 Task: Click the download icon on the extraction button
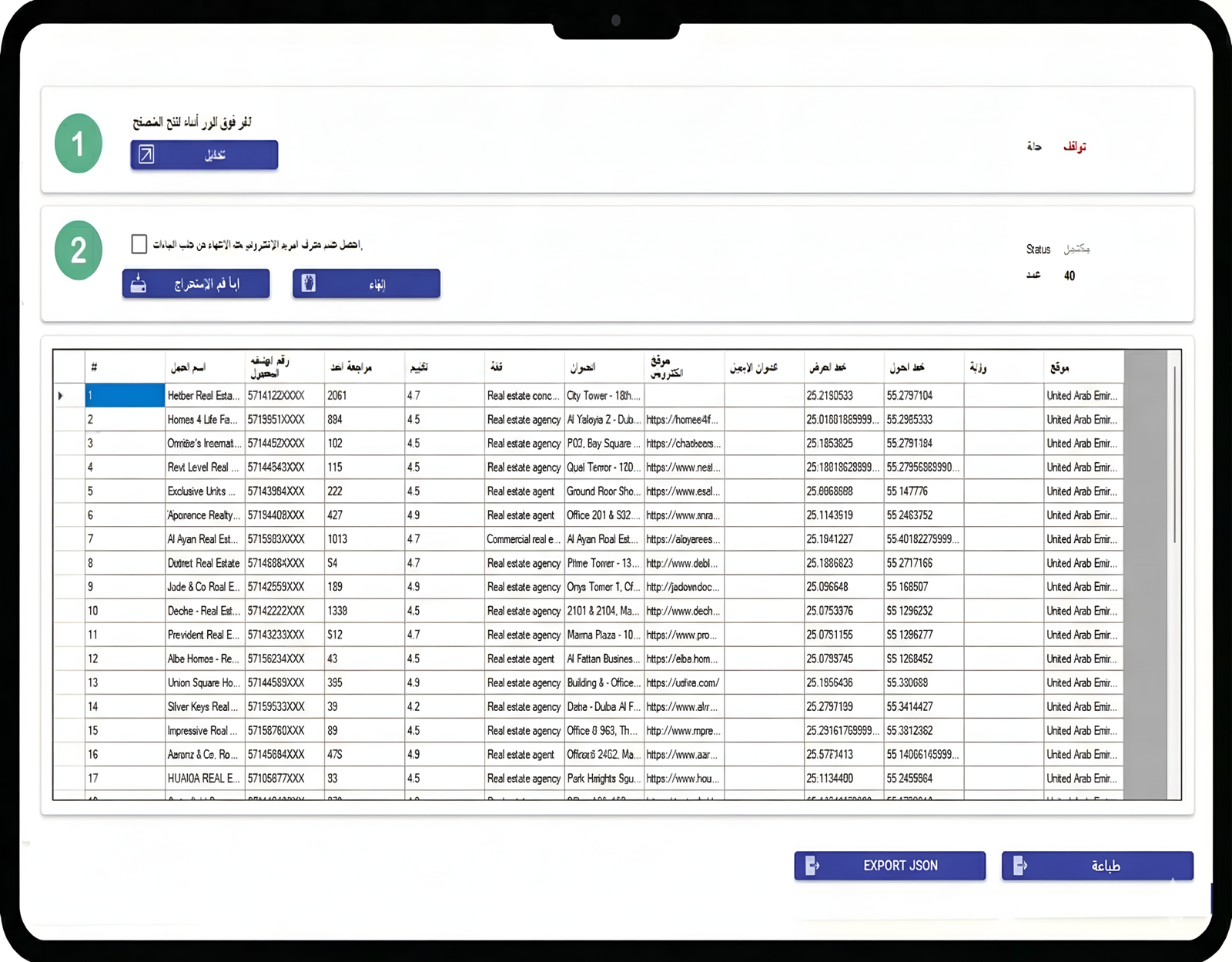point(139,283)
